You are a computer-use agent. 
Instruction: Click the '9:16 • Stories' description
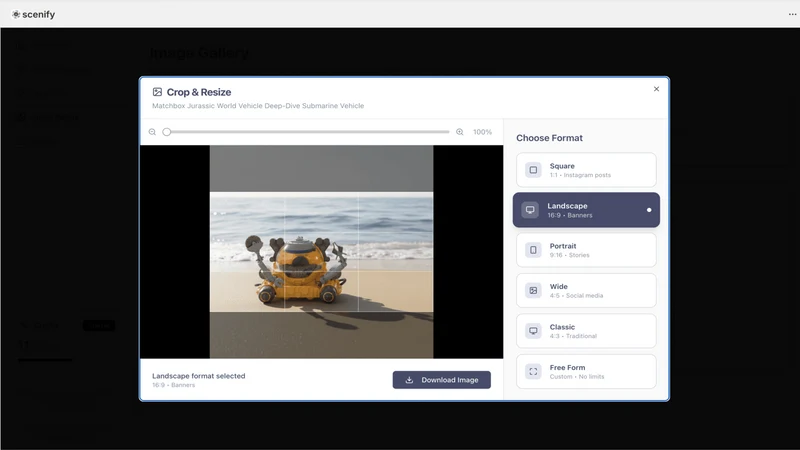click(x=569, y=255)
